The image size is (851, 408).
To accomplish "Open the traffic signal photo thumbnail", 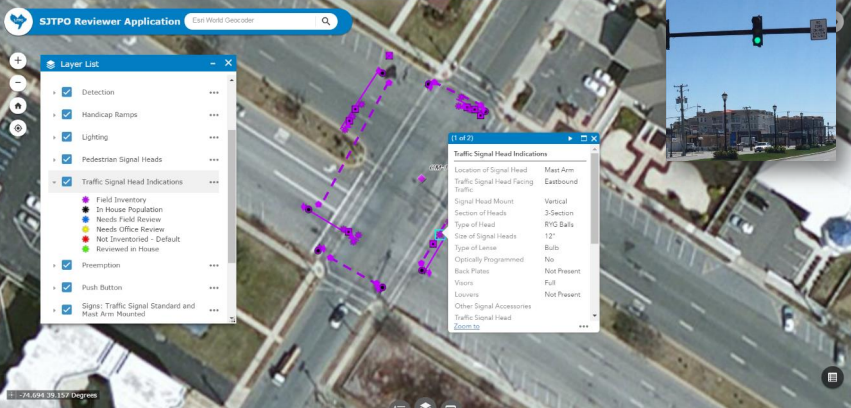I will coord(751,80).
